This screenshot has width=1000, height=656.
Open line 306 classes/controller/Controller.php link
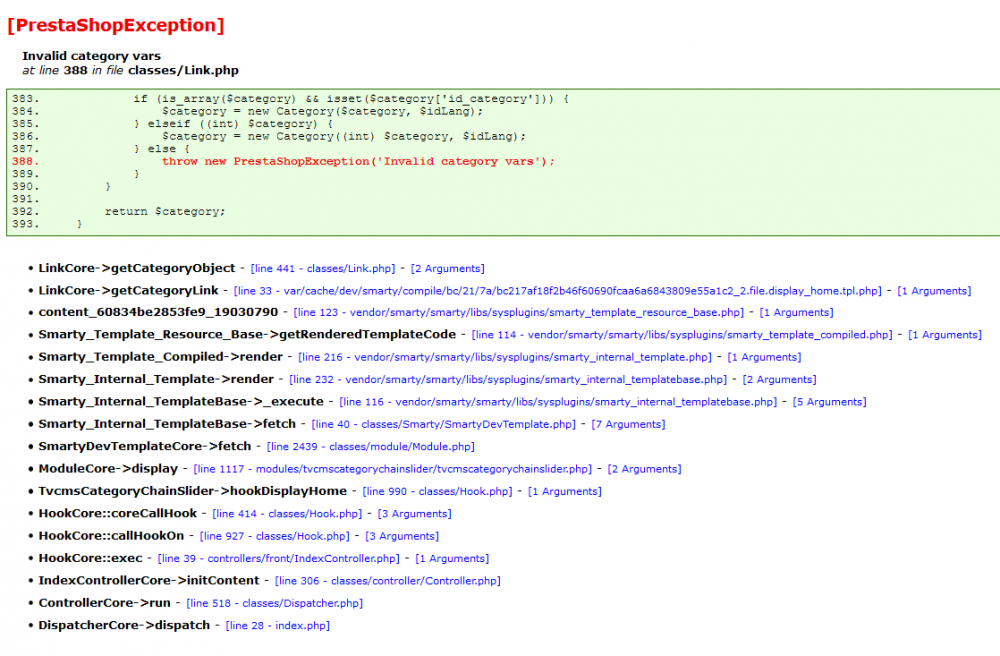[x=388, y=581]
